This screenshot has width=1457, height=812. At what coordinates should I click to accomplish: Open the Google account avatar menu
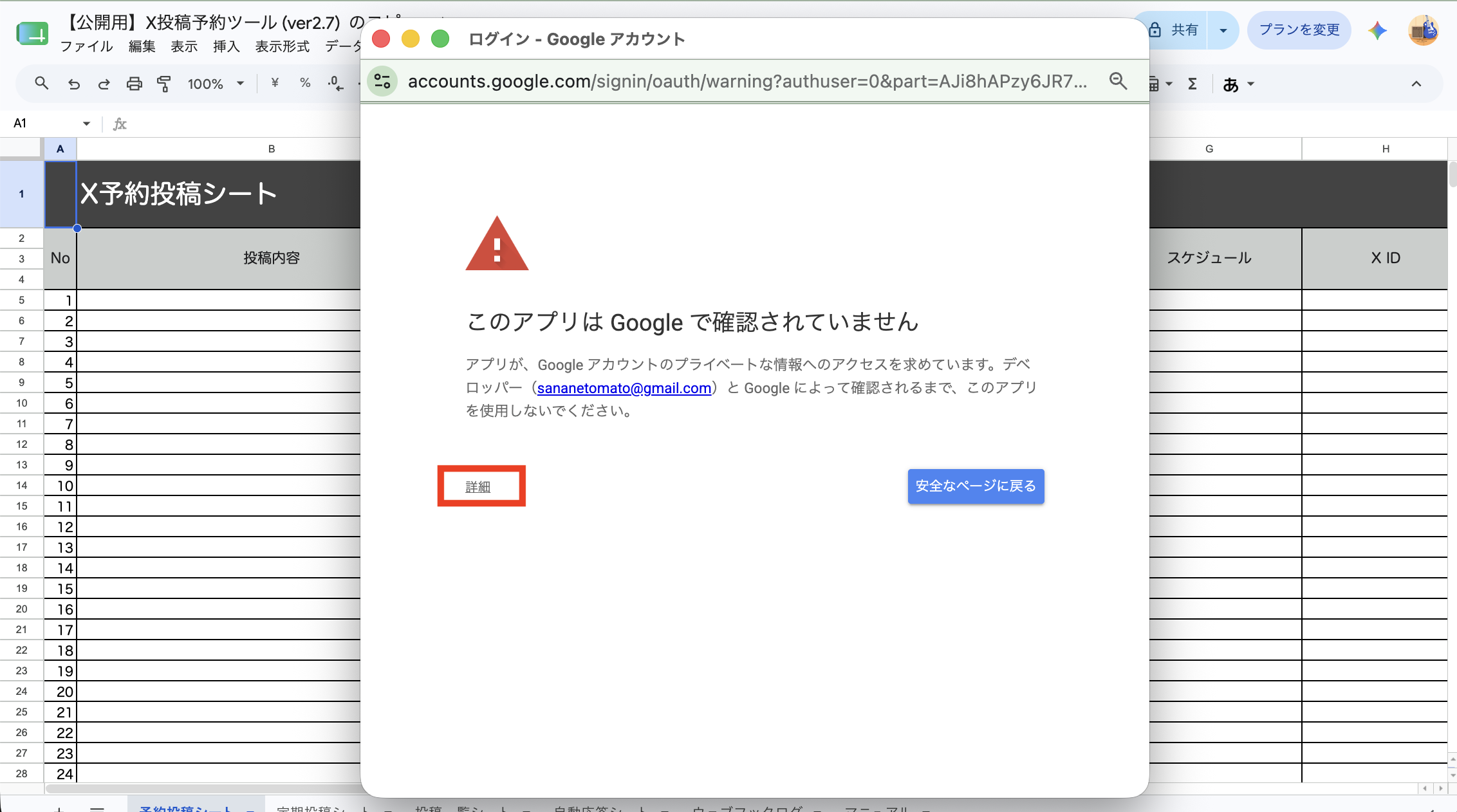(x=1423, y=30)
